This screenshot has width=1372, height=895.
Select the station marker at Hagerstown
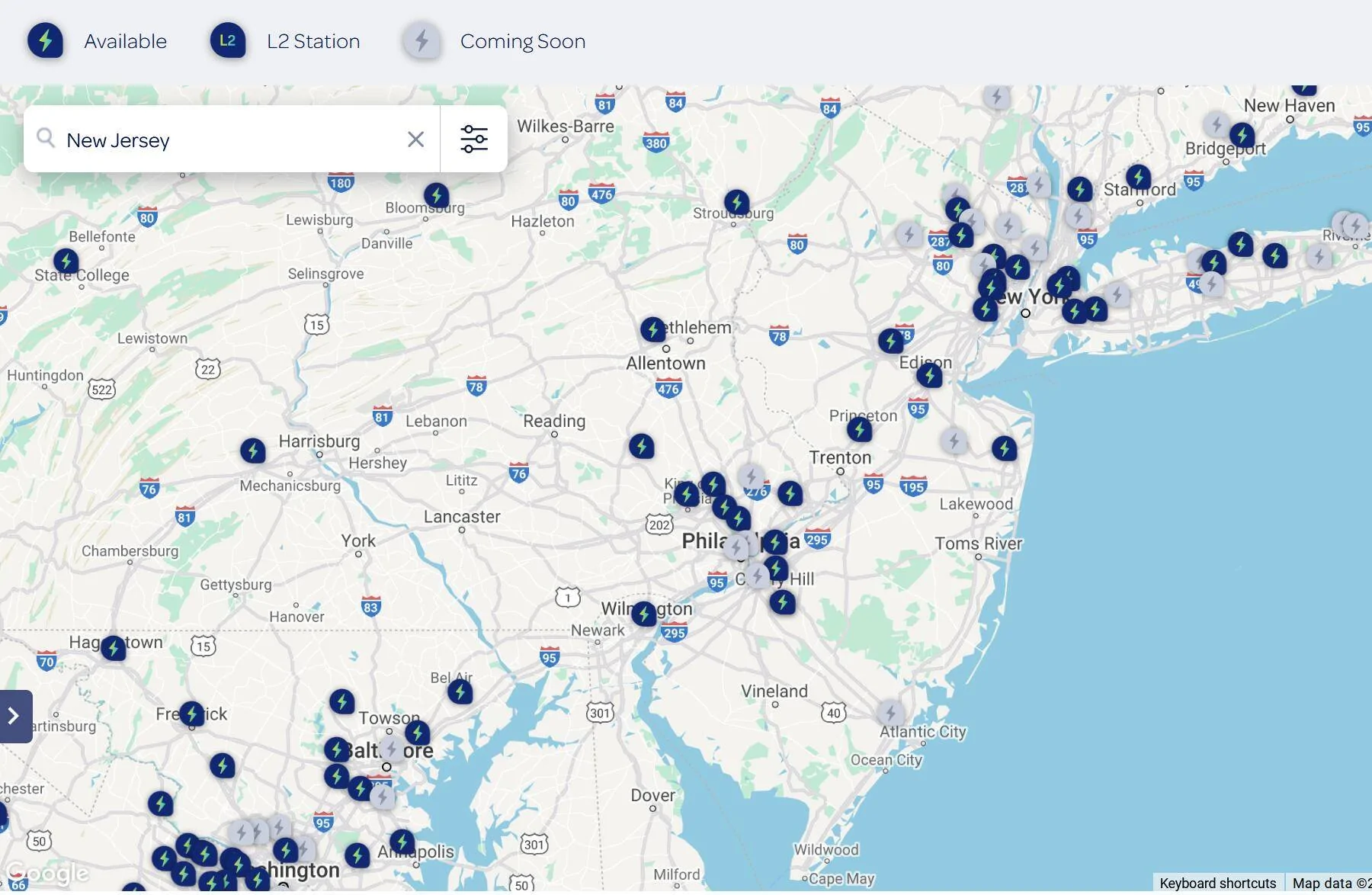[114, 649]
